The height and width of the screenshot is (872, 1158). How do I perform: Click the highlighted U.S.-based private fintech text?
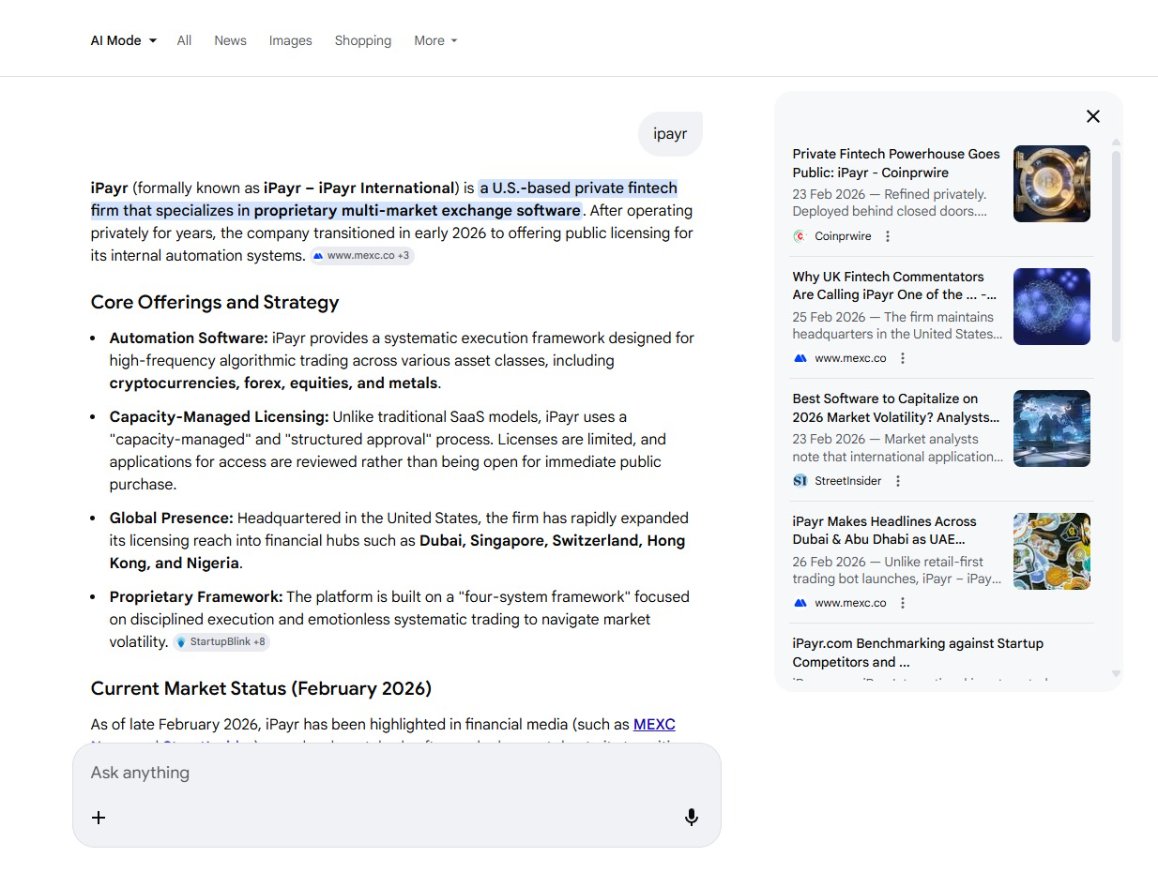point(384,199)
